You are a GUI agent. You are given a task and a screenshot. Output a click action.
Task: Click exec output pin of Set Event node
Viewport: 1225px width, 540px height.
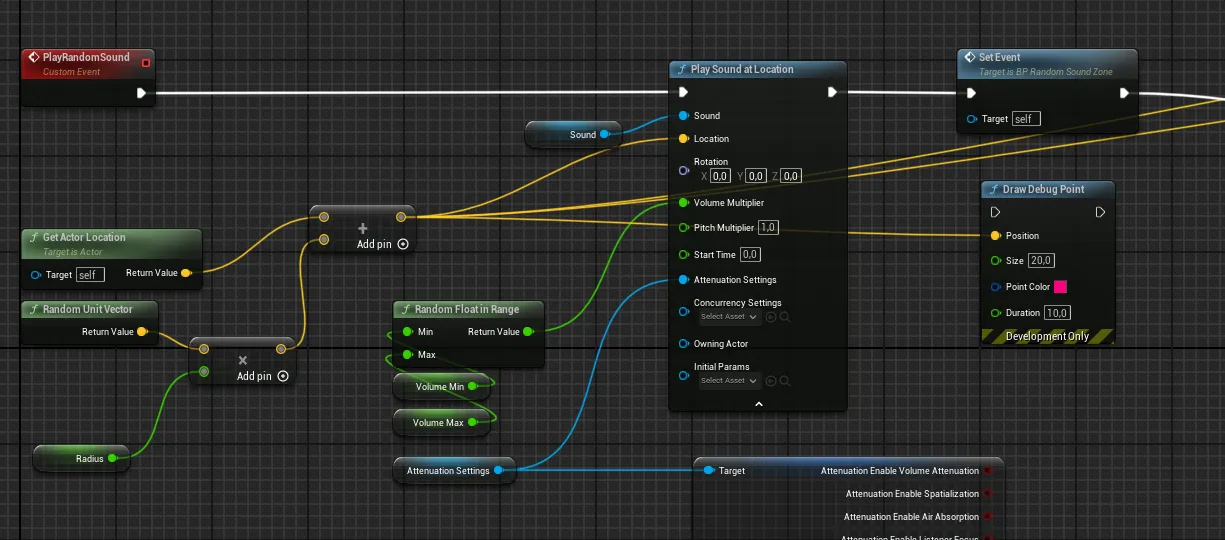(x=1124, y=93)
